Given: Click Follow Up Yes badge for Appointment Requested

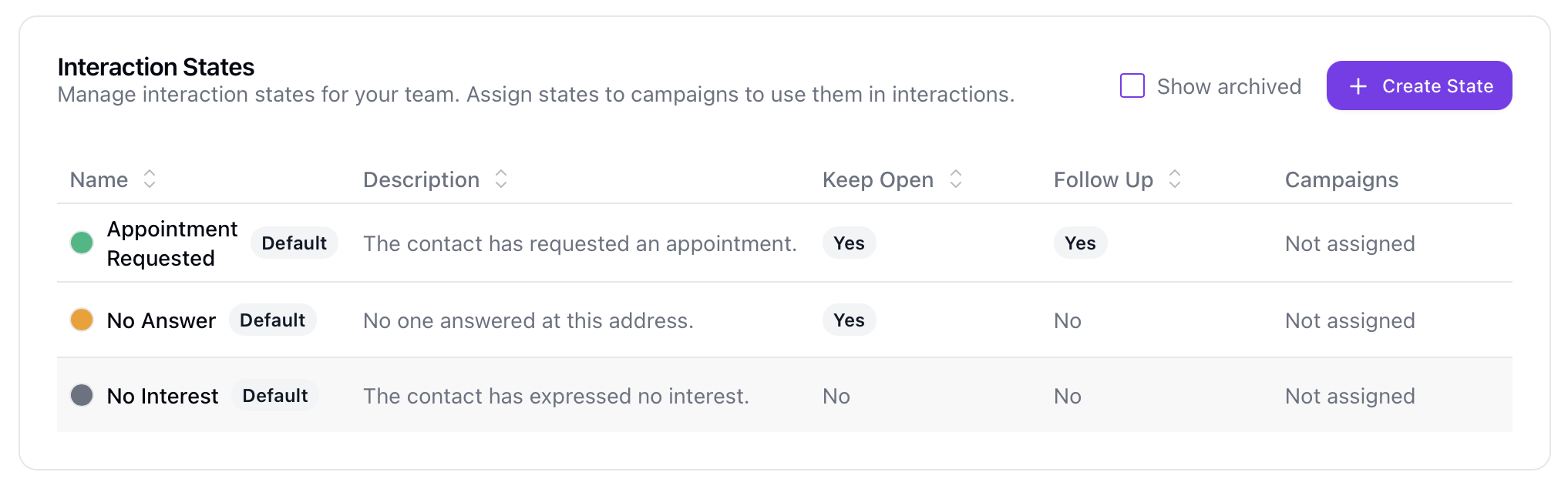Looking at the screenshot, I should (x=1080, y=243).
